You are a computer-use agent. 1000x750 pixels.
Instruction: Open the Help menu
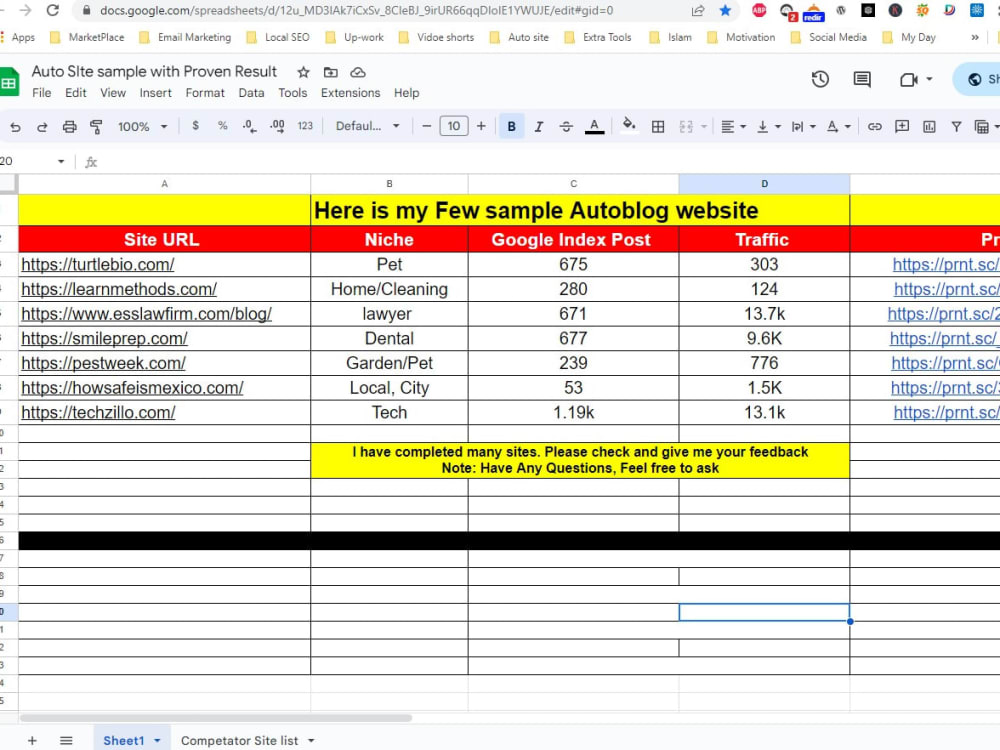(x=406, y=92)
